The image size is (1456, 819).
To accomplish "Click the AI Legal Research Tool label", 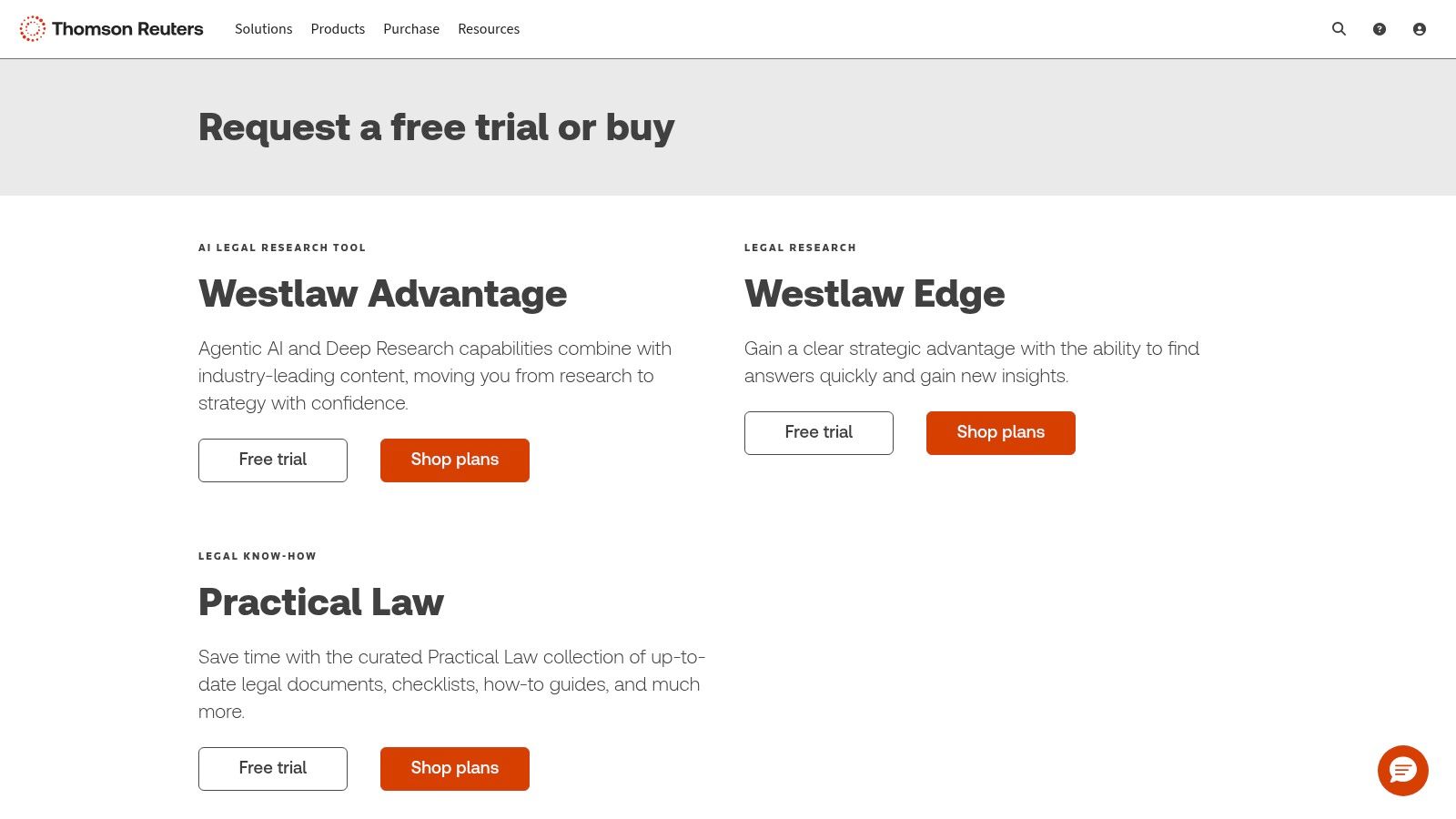I will (282, 247).
